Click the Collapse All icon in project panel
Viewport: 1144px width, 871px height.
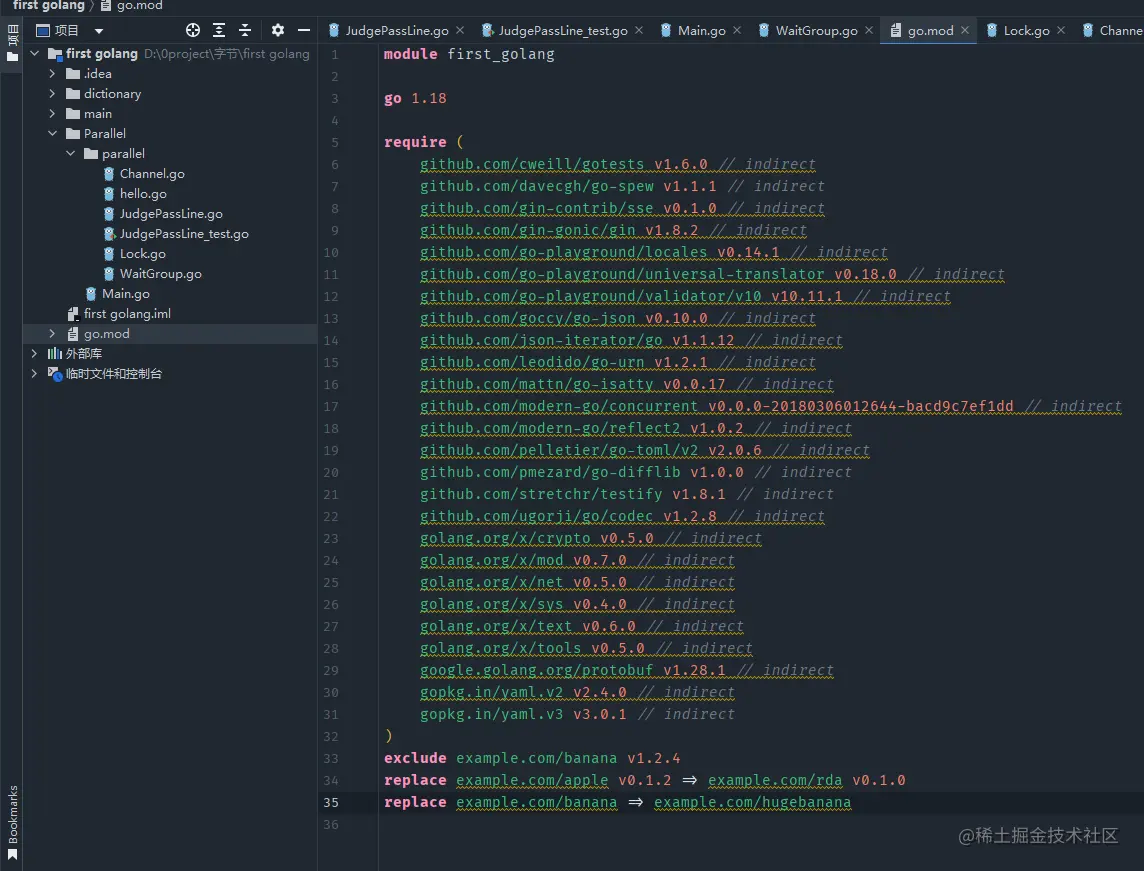(x=245, y=31)
